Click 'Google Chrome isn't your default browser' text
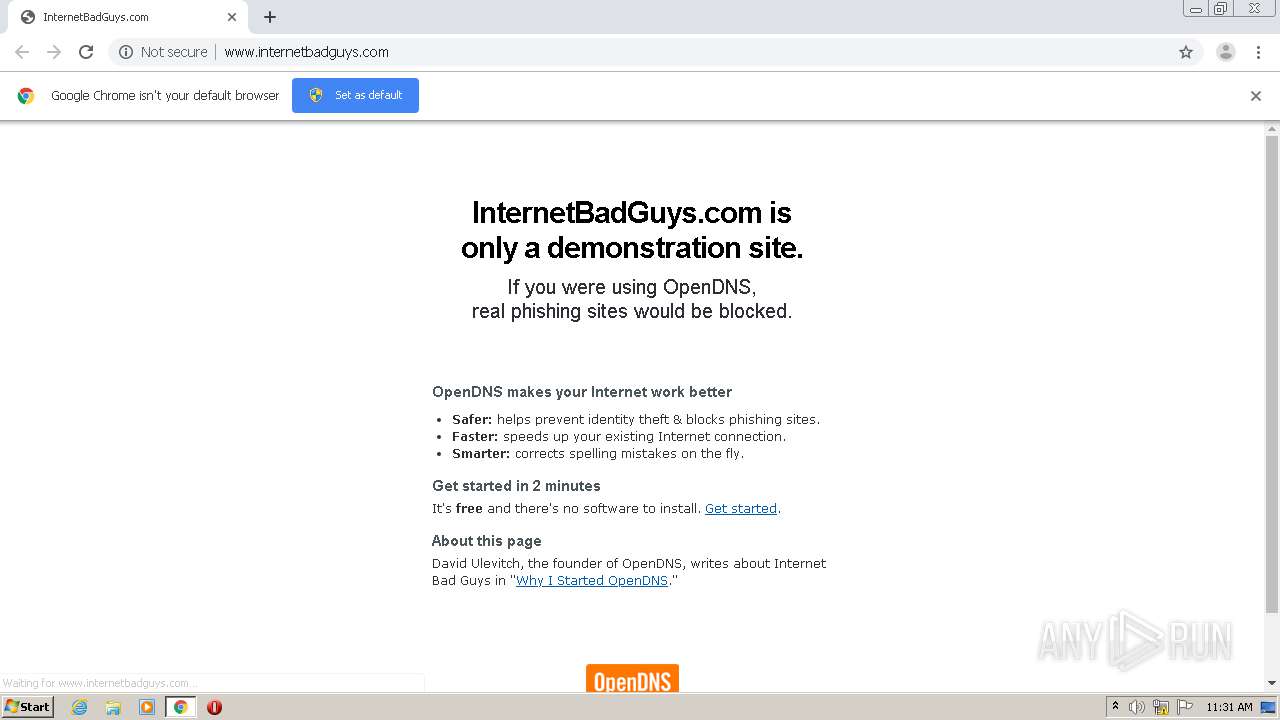 click(x=165, y=96)
